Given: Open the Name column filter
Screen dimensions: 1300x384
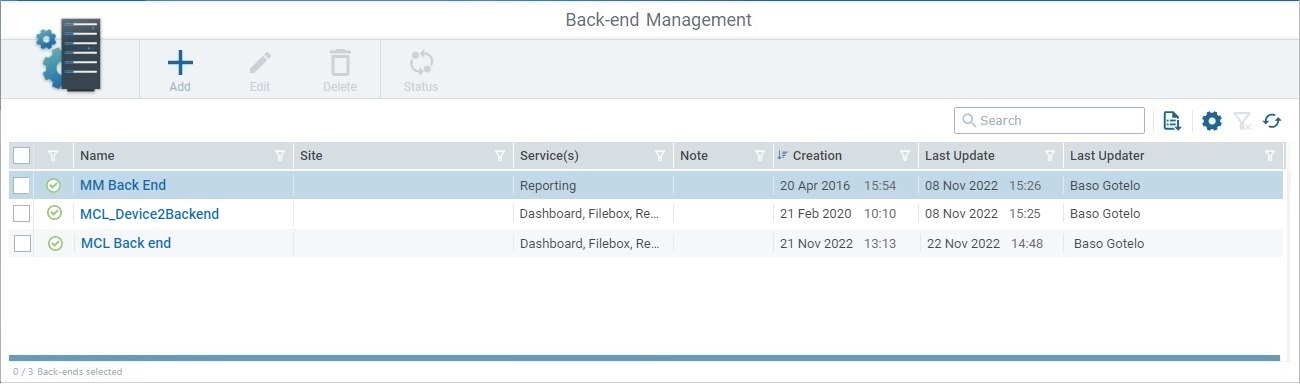Looking at the screenshot, I should click(x=280, y=156).
